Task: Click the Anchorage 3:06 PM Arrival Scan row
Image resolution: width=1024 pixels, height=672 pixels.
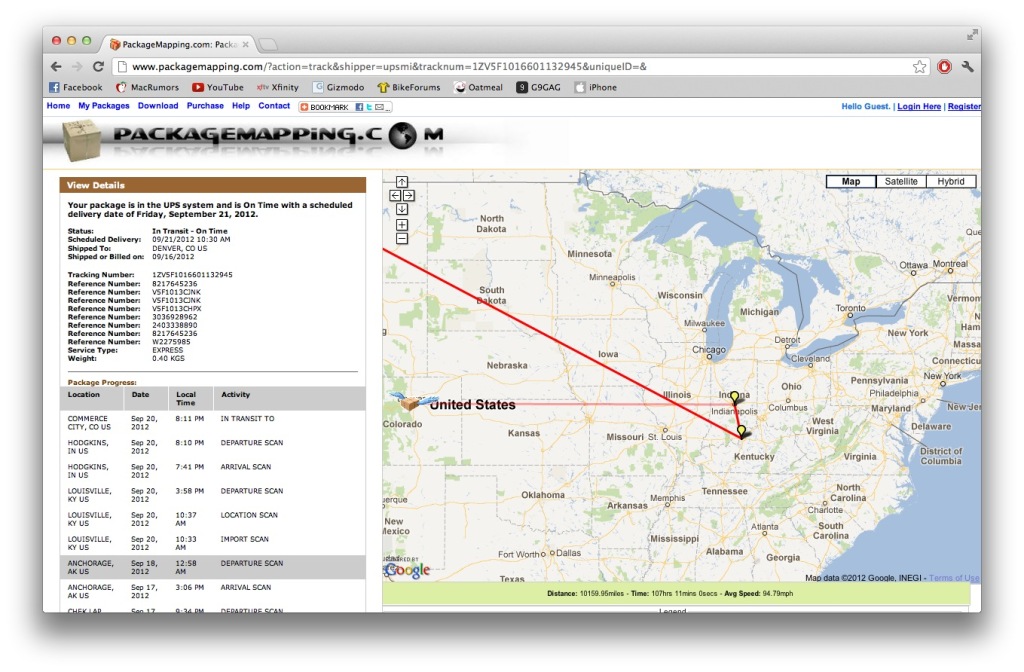Action: pos(212,592)
